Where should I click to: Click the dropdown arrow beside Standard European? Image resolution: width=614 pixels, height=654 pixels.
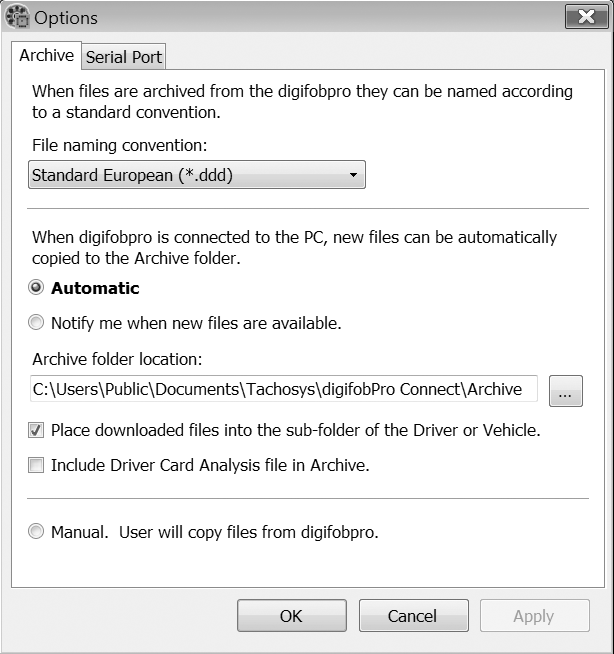pyautogui.click(x=353, y=175)
